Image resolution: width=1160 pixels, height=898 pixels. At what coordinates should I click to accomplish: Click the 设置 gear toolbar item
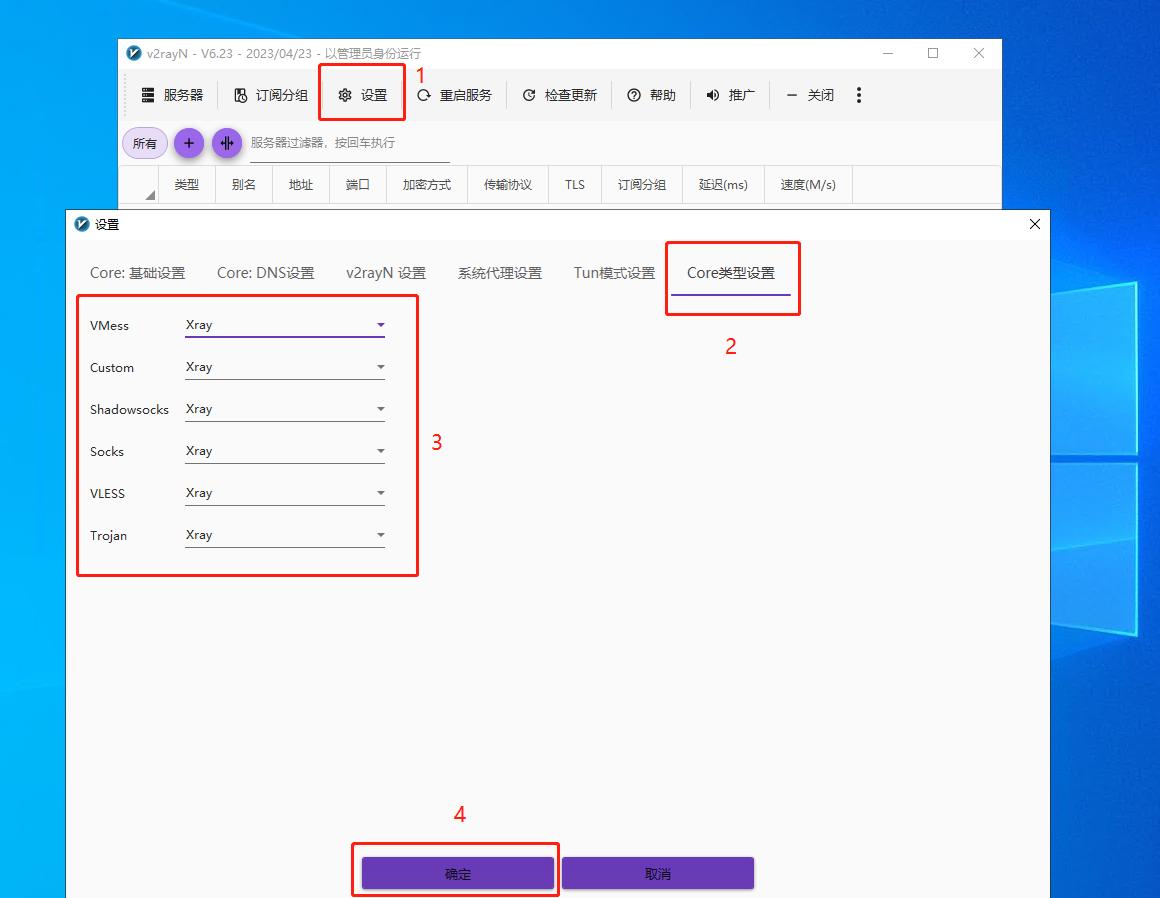coord(362,95)
